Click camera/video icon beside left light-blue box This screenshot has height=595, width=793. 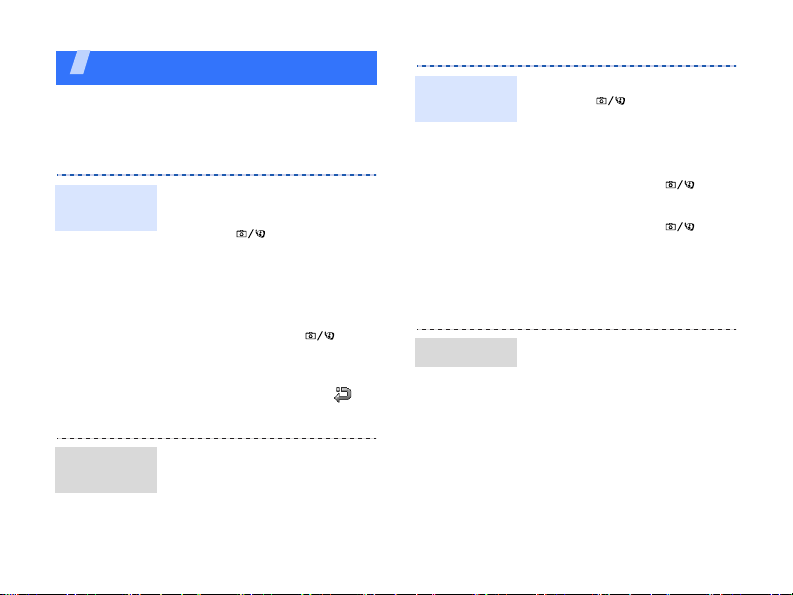[x=250, y=234]
